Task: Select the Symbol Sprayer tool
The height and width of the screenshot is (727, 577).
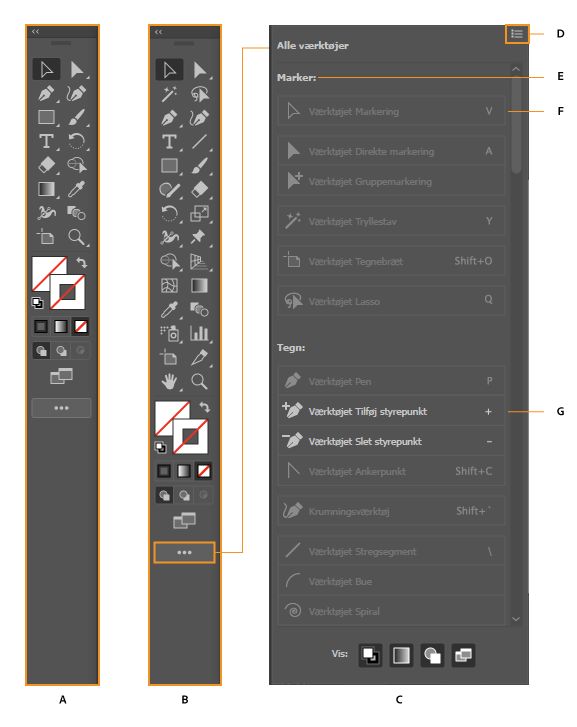Action: 169,333
